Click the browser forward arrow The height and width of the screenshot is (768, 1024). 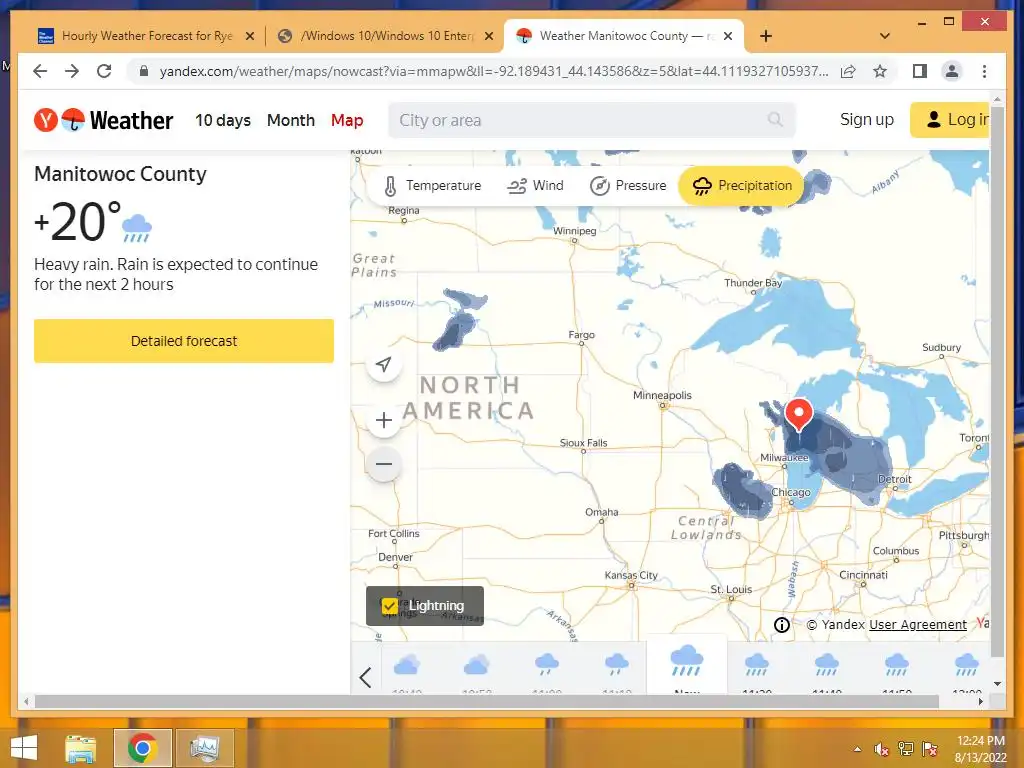[72, 71]
